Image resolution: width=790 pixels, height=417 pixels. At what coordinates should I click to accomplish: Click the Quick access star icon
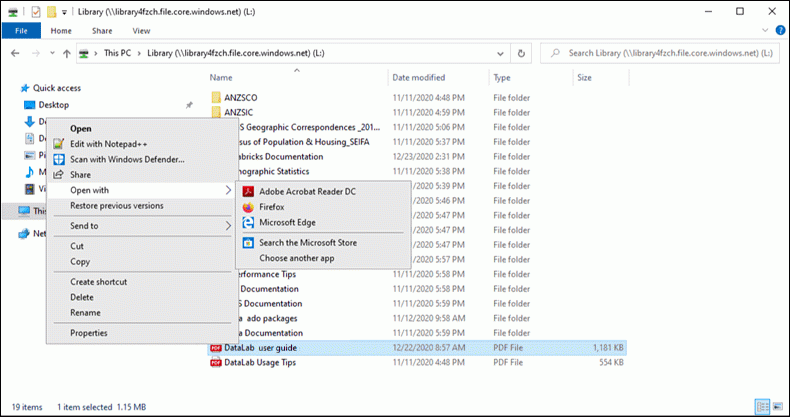click(x=25, y=89)
